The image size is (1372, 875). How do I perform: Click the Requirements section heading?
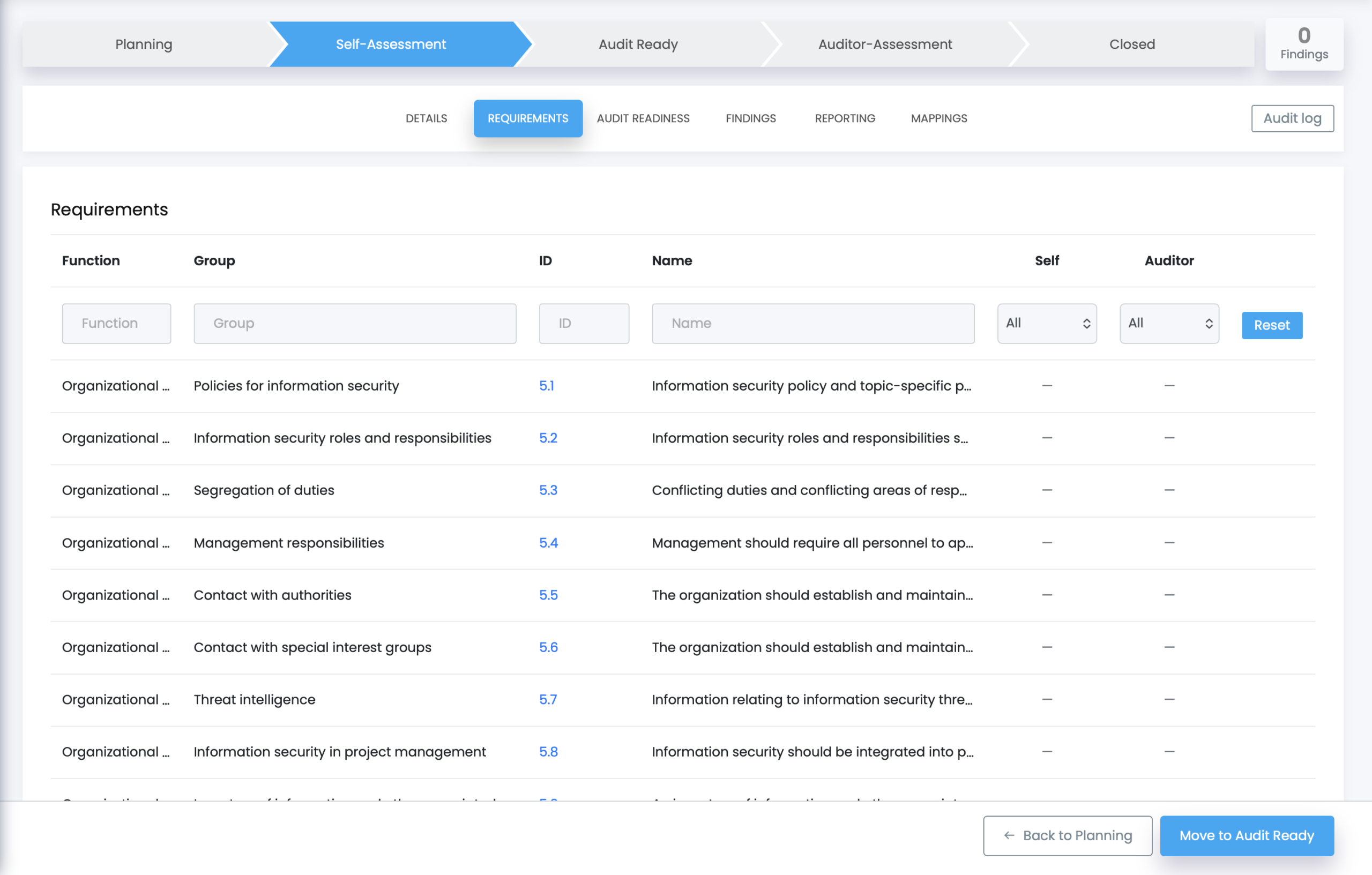pyautogui.click(x=109, y=210)
